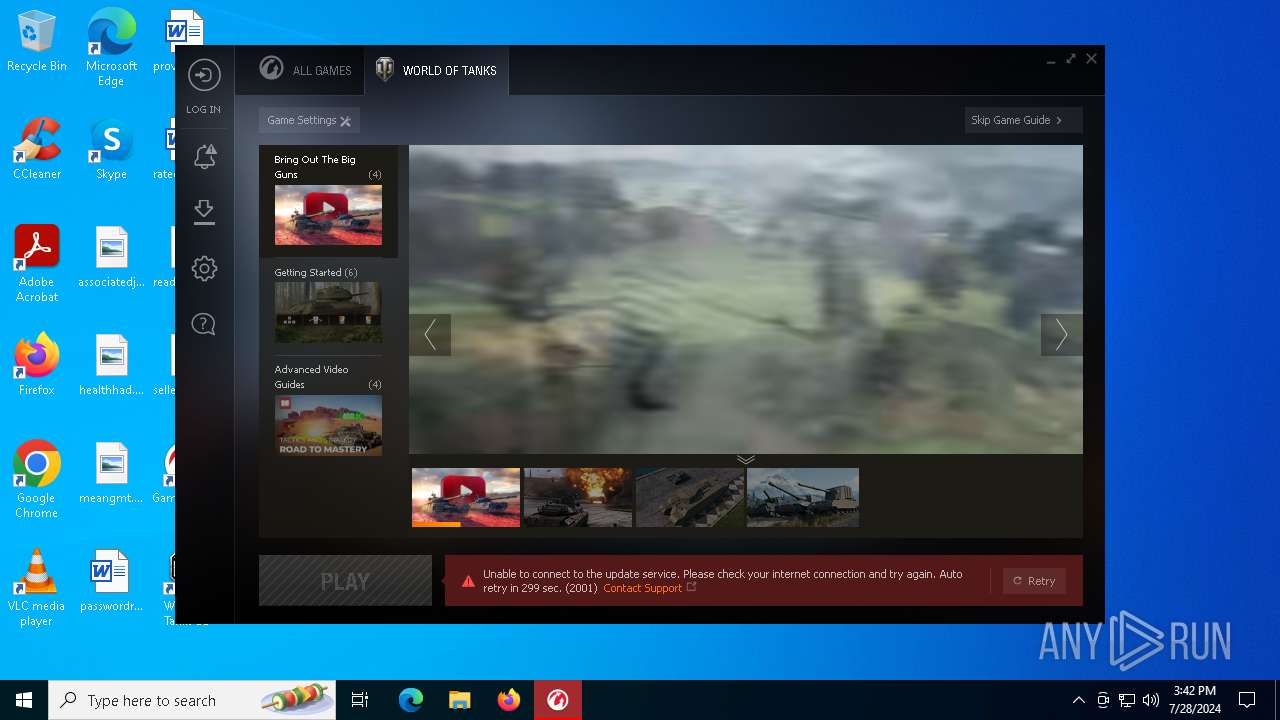Show hidden system tray icons
Image resolution: width=1280 pixels, height=720 pixels.
tap(1078, 700)
